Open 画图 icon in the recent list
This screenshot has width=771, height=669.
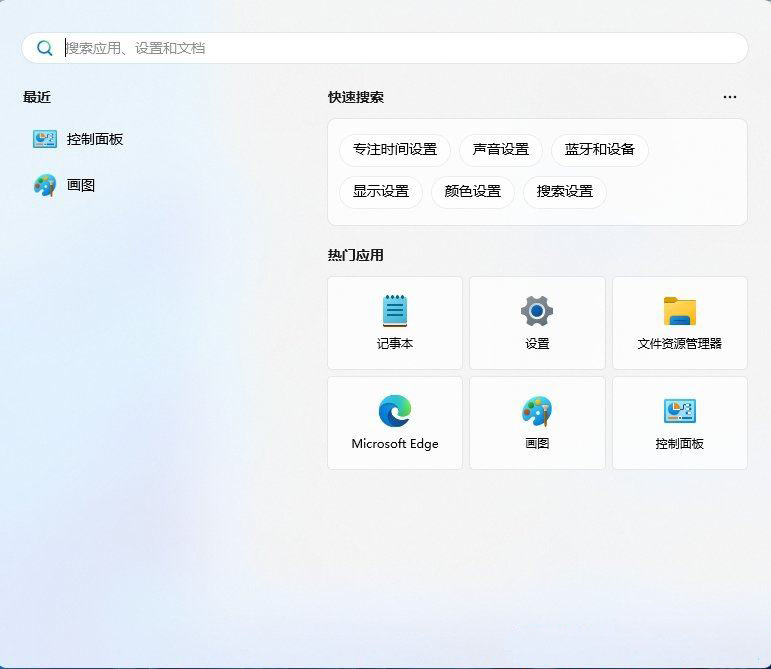[x=45, y=185]
